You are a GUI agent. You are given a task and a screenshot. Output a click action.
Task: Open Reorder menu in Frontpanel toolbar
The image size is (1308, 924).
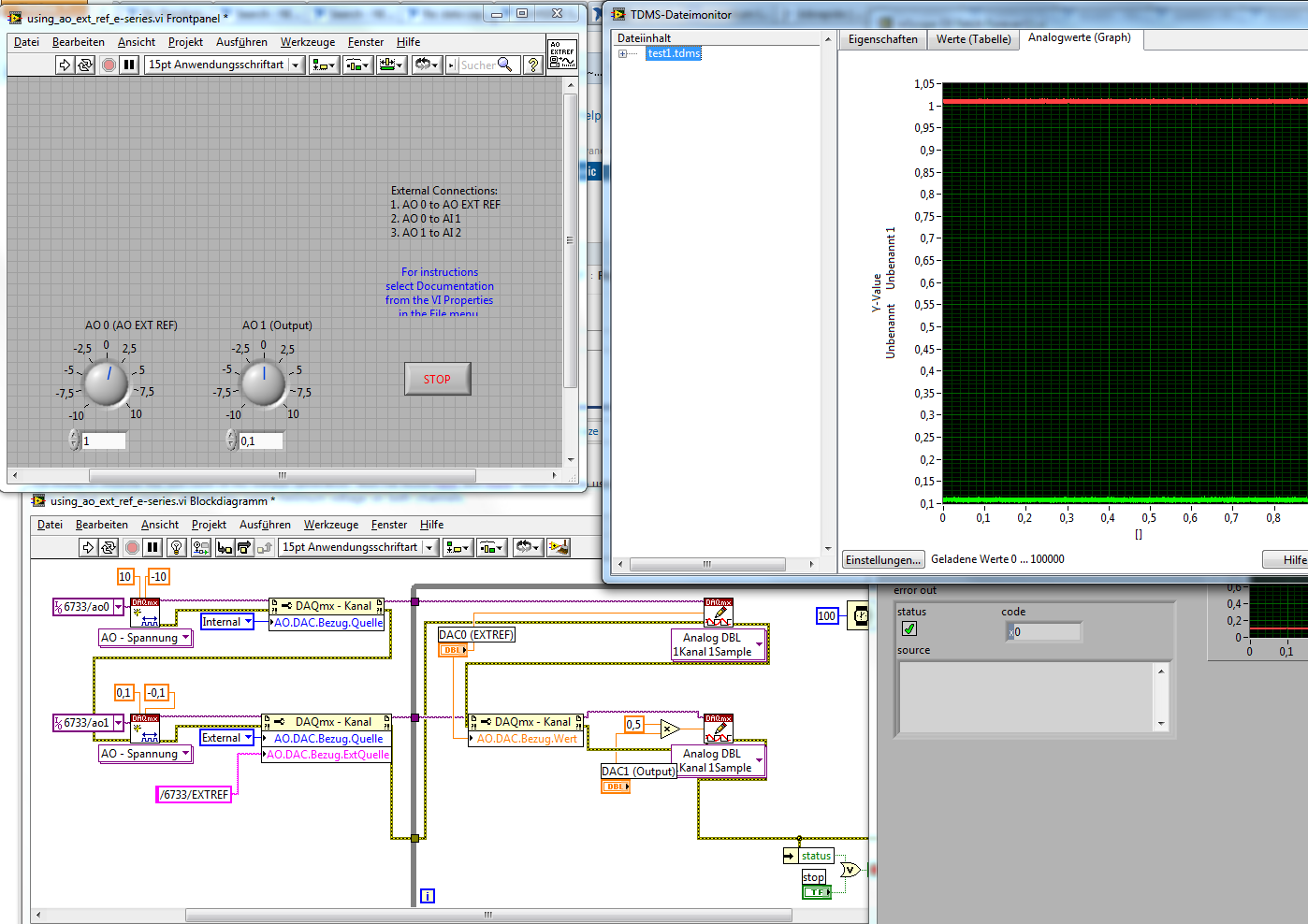click(x=427, y=65)
